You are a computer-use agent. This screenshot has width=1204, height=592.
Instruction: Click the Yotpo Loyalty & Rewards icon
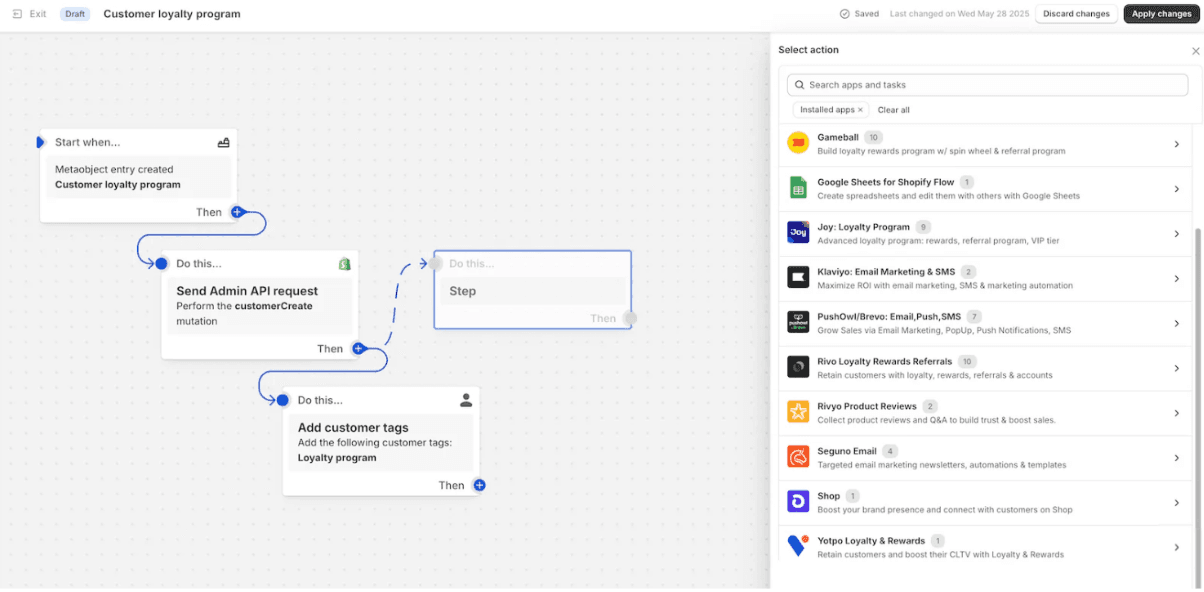tap(797, 546)
